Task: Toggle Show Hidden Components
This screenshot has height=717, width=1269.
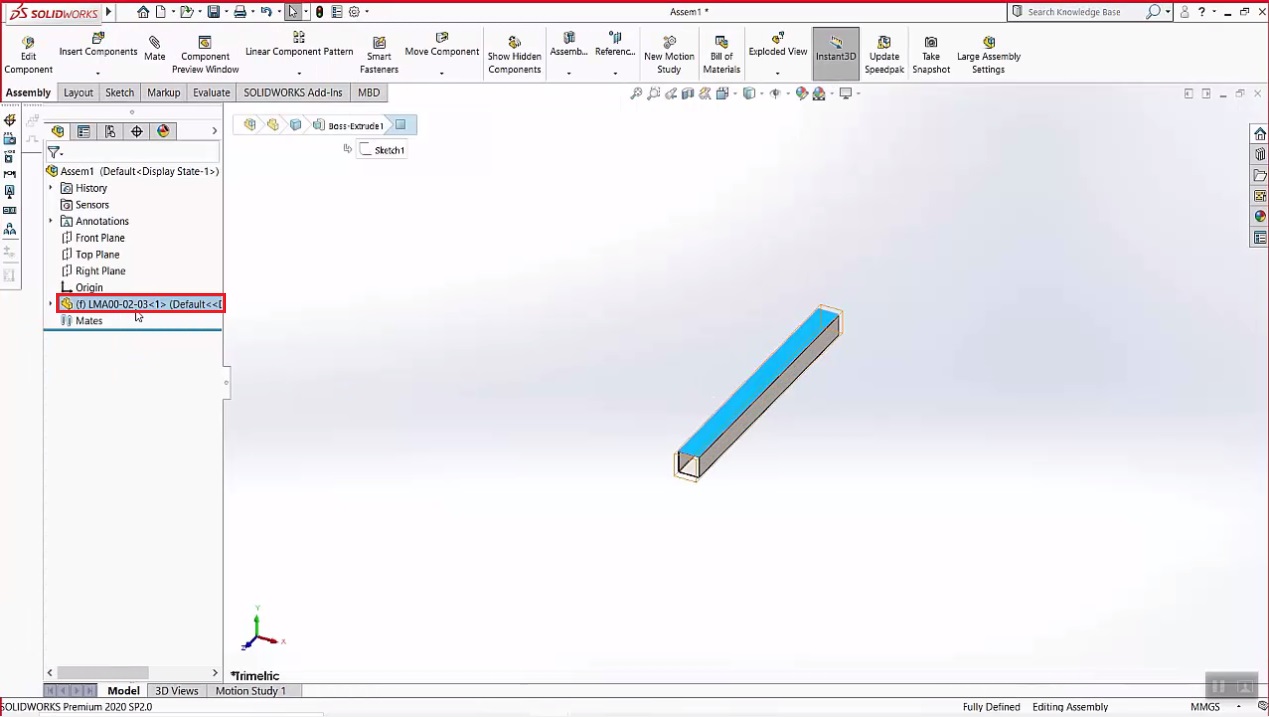Action: 514,50
